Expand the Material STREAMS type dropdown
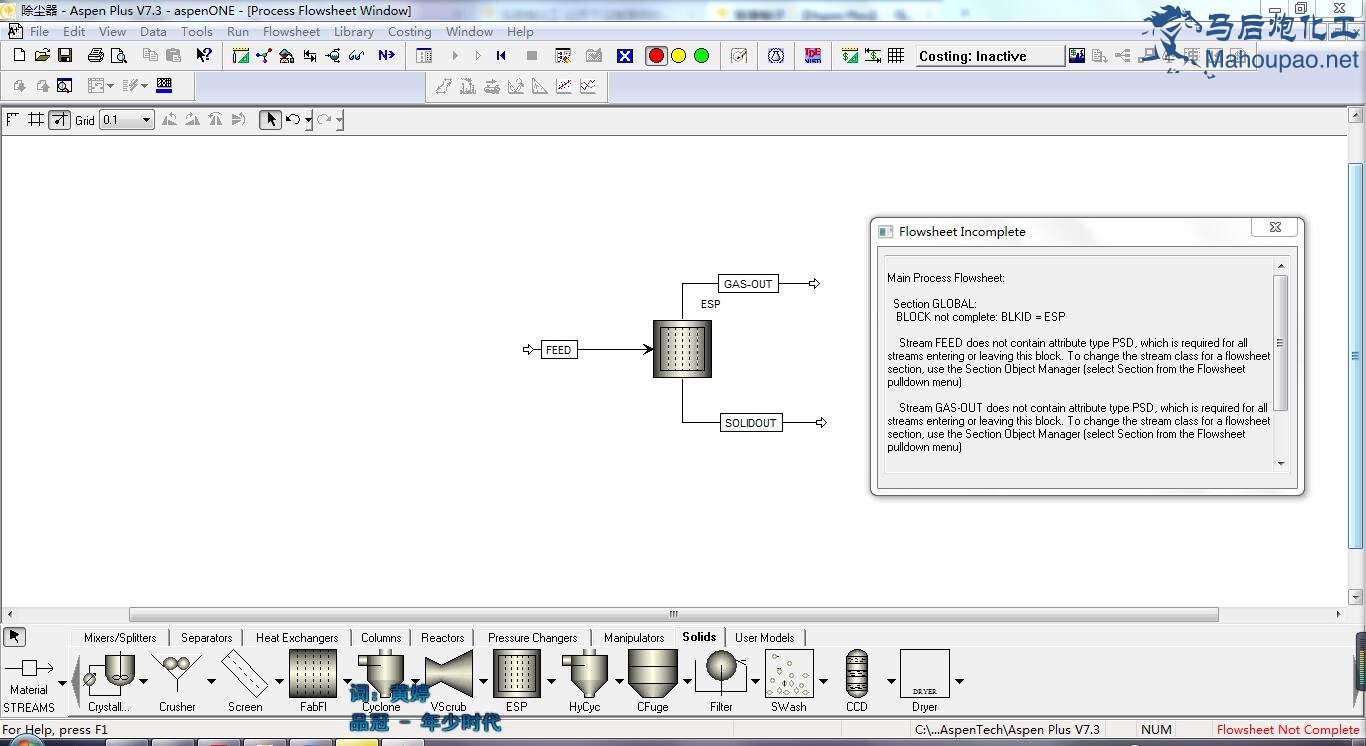 62,683
